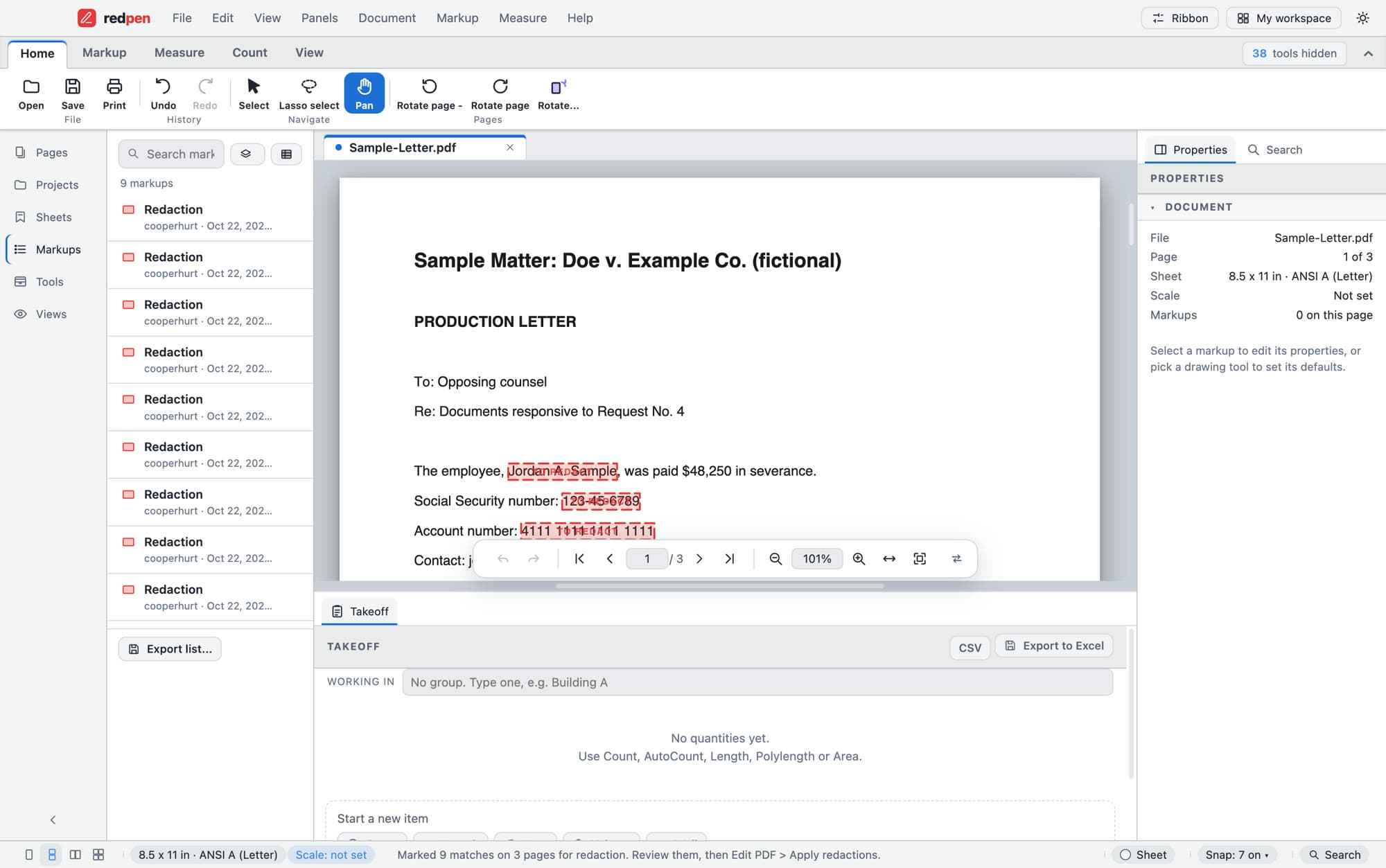The height and width of the screenshot is (868, 1386).
Task: Click the Working In group input field
Action: click(x=757, y=682)
